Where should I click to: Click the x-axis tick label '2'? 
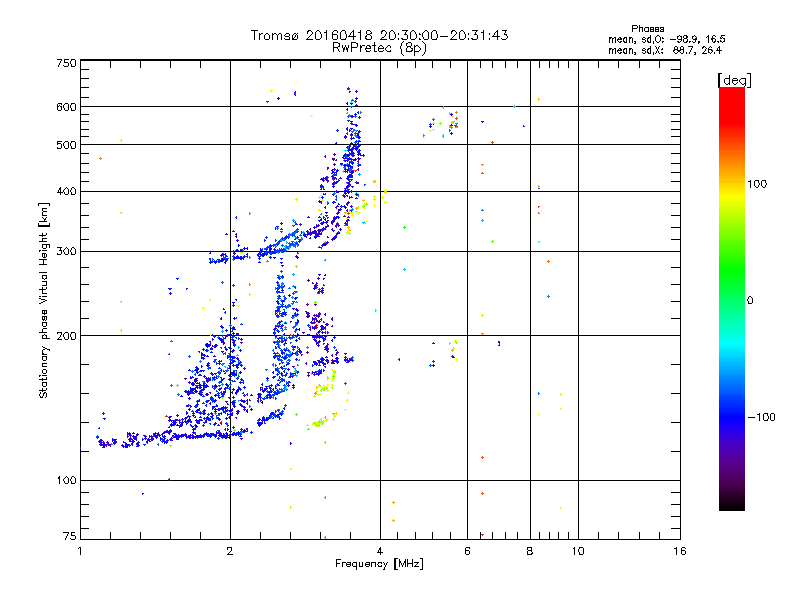point(230,551)
